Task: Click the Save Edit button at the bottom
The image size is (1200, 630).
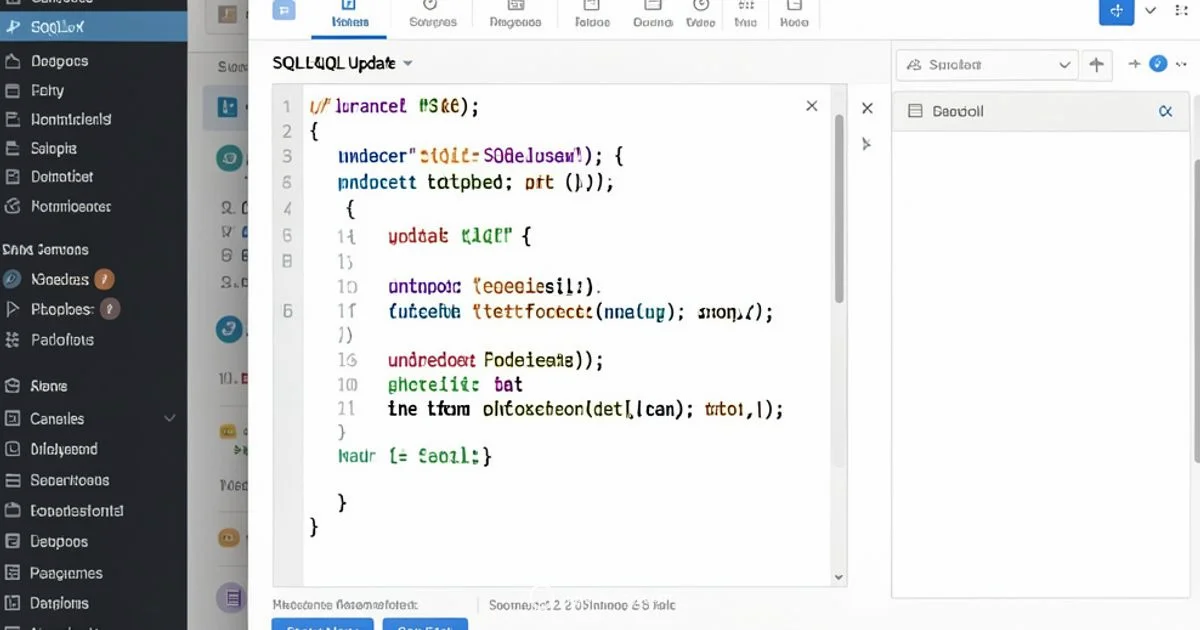Action: coord(425,626)
